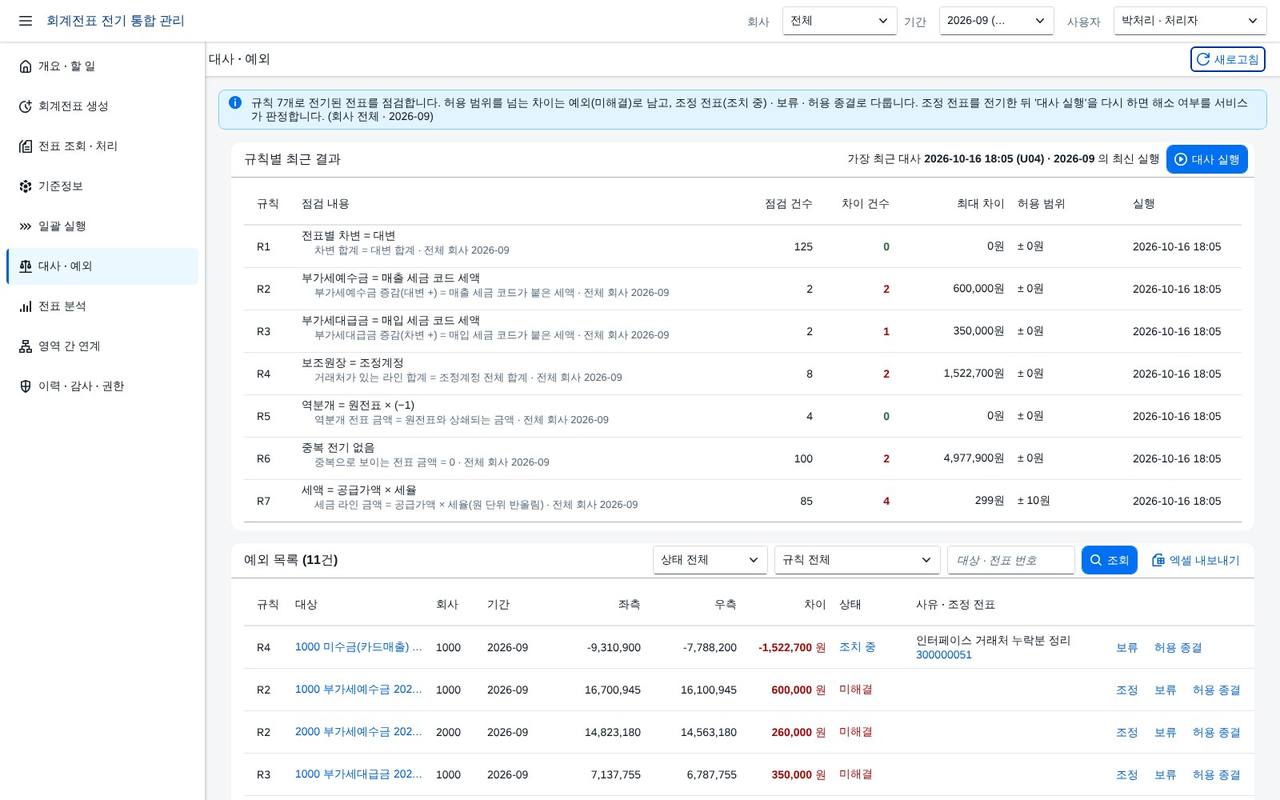Click 허용 종결 in the R4 exception row

[x=1177, y=648]
